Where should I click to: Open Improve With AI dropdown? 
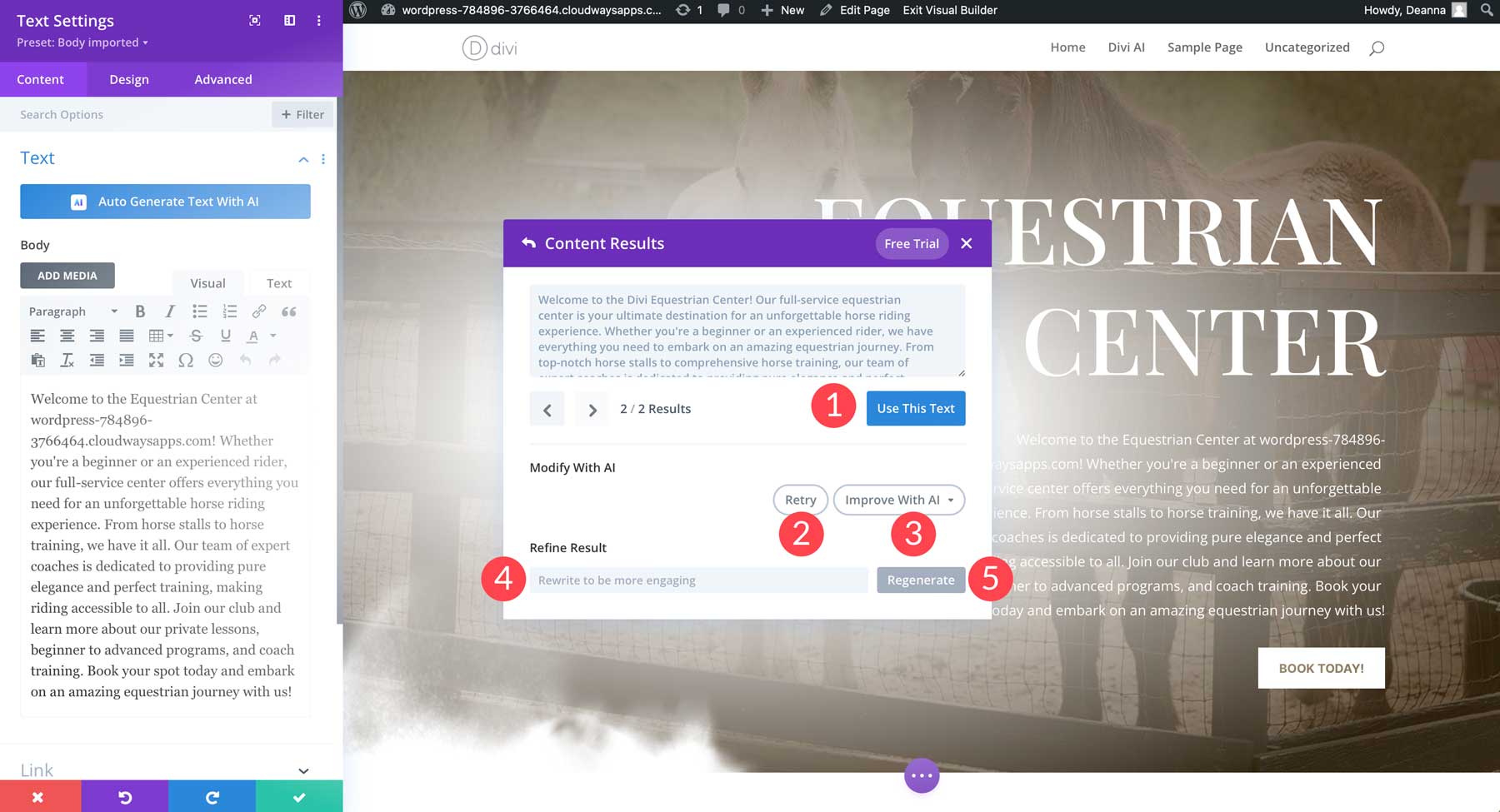click(898, 500)
